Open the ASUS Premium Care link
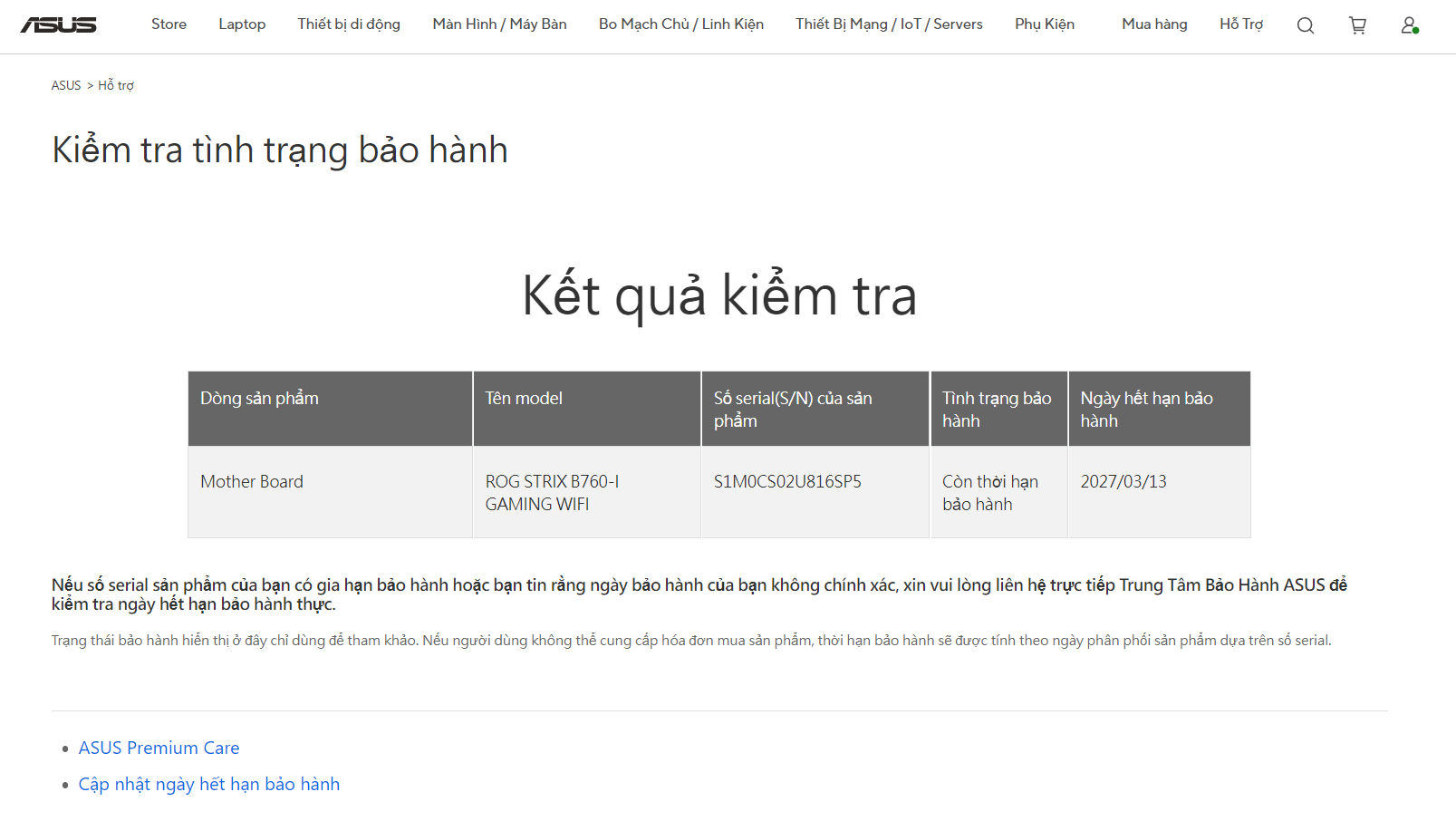 click(x=159, y=748)
